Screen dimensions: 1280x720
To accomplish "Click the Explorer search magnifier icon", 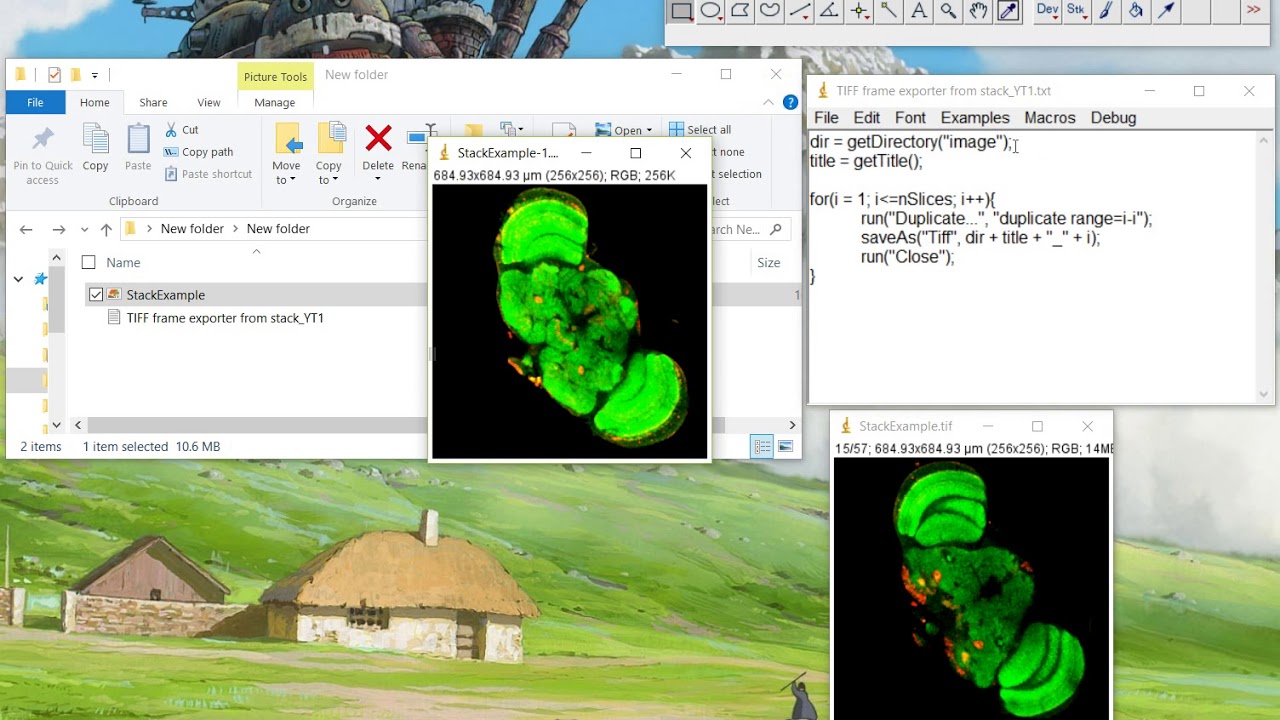I will click(x=775, y=229).
